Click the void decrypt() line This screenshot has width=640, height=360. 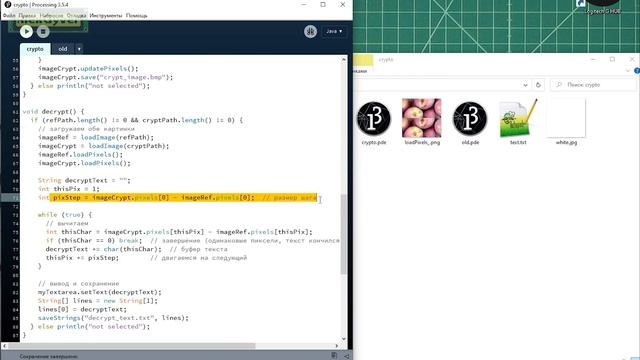[53, 111]
